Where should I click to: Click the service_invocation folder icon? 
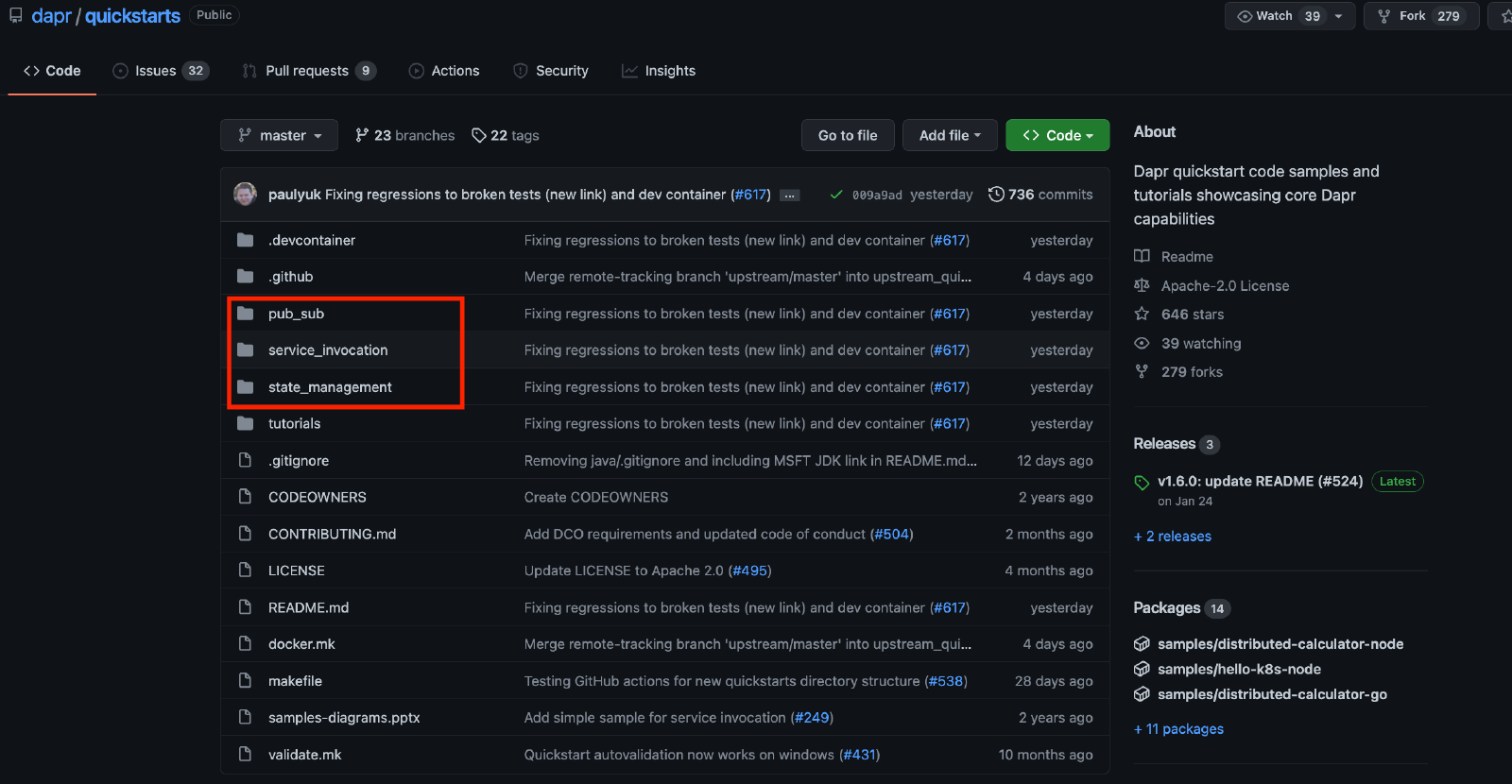pos(246,350)
